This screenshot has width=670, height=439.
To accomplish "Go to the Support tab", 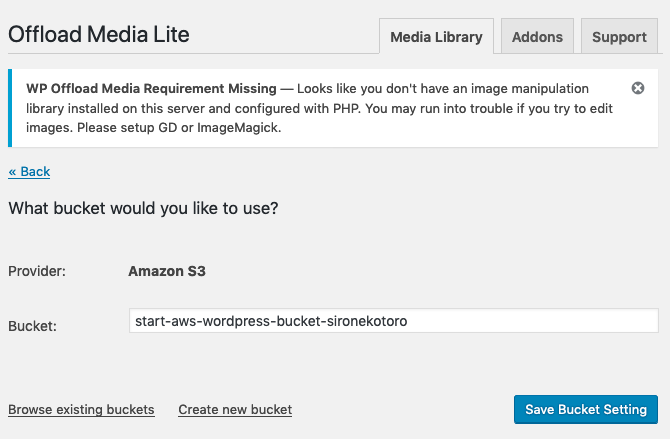I will pyautogui.click(x=619, y=37).
